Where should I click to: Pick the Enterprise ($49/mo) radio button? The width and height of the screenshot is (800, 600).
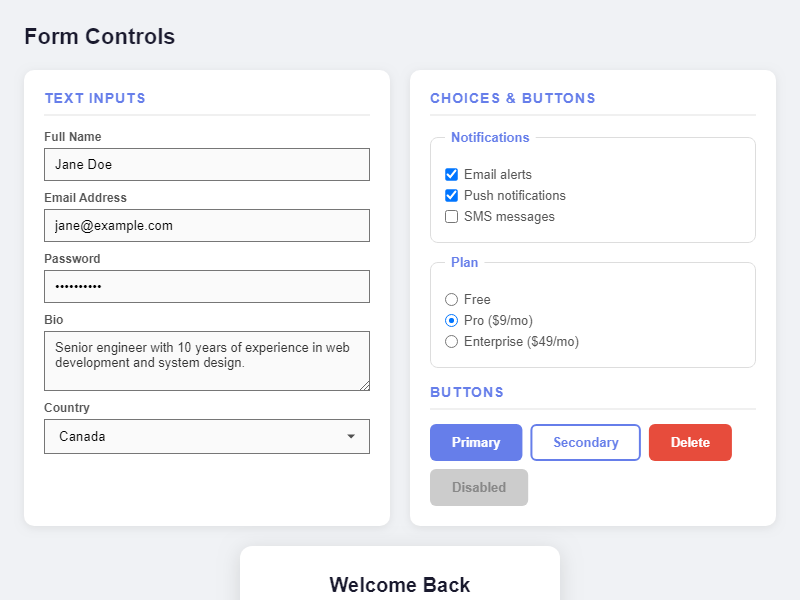[x=452, y=342]
